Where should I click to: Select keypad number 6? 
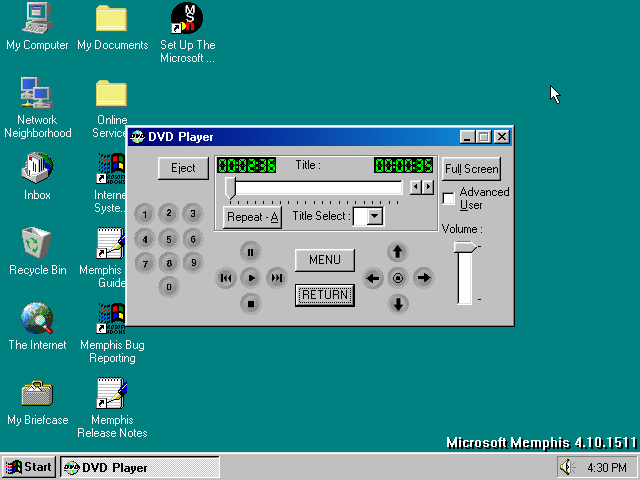tap(193, 239)
